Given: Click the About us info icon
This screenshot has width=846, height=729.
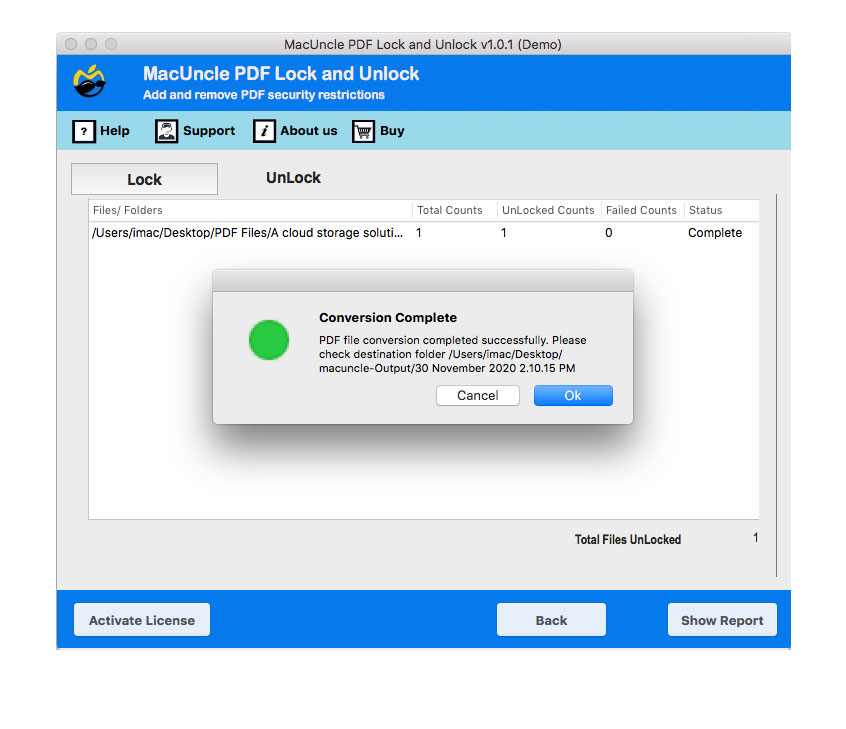Looking at the screenshot, I should (265, 131).
